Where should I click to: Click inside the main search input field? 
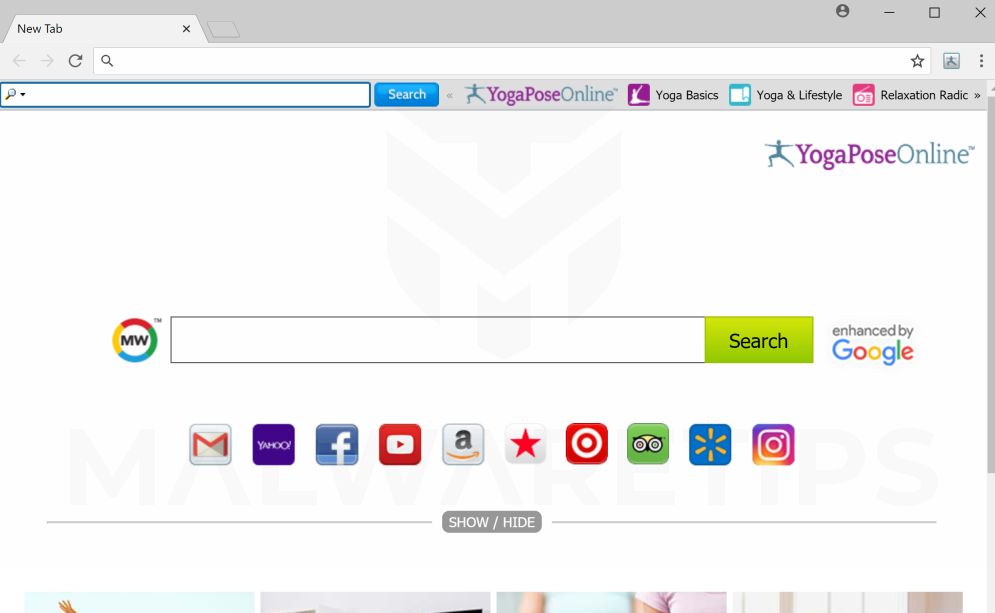(x=435, y=340)
